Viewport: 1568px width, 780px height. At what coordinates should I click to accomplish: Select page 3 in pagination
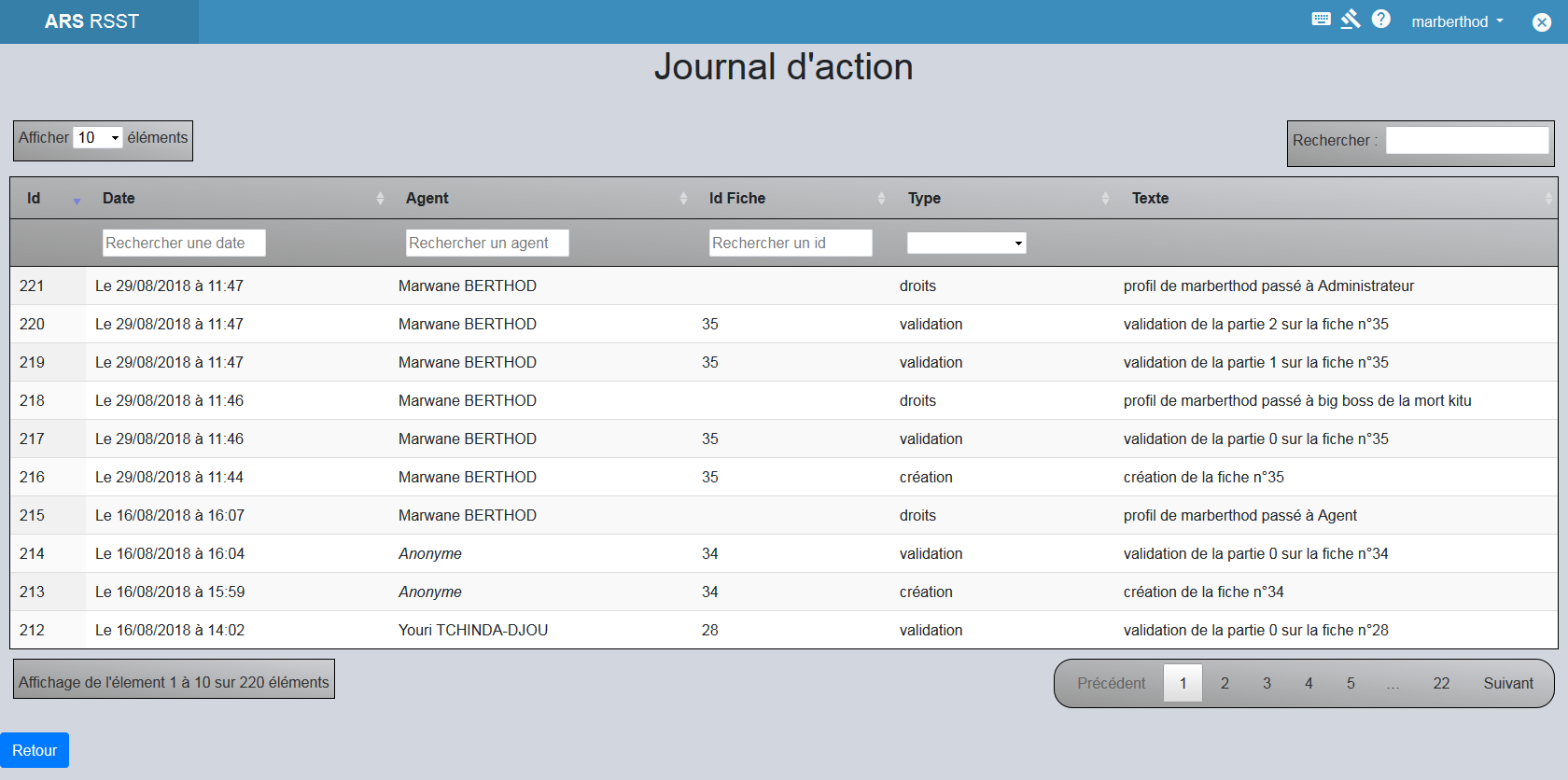(x=1267, y=683)
